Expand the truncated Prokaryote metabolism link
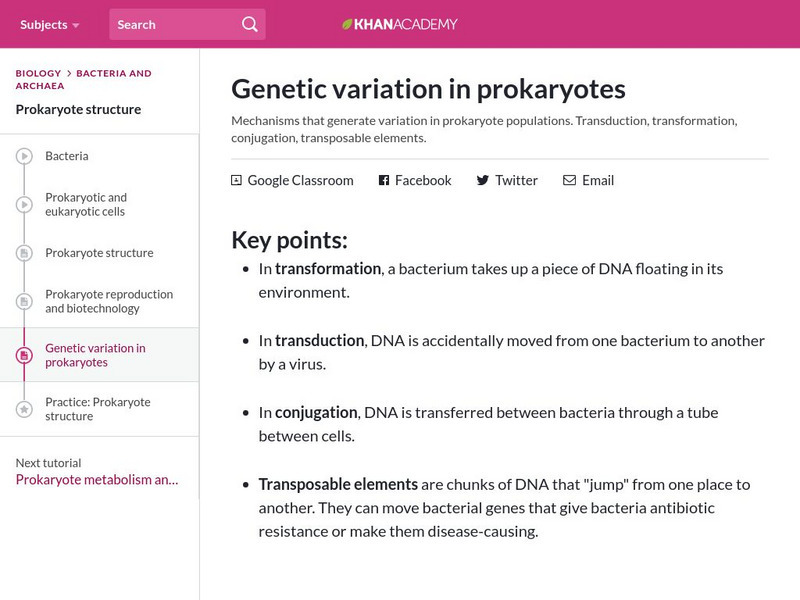 point(96,480)
